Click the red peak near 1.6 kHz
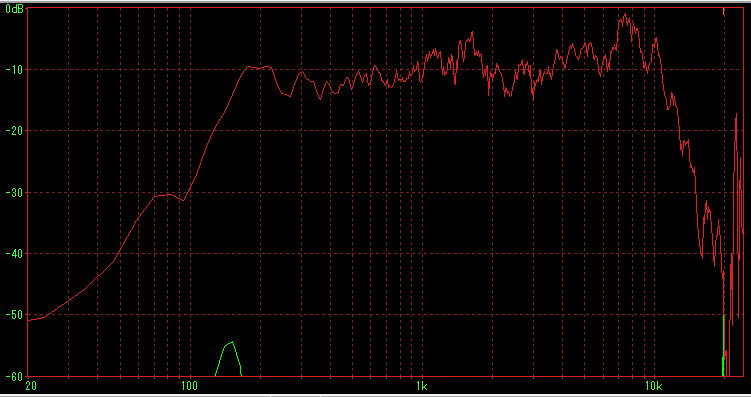The width and height of the screenshot is (751, 397). [472, 34]
